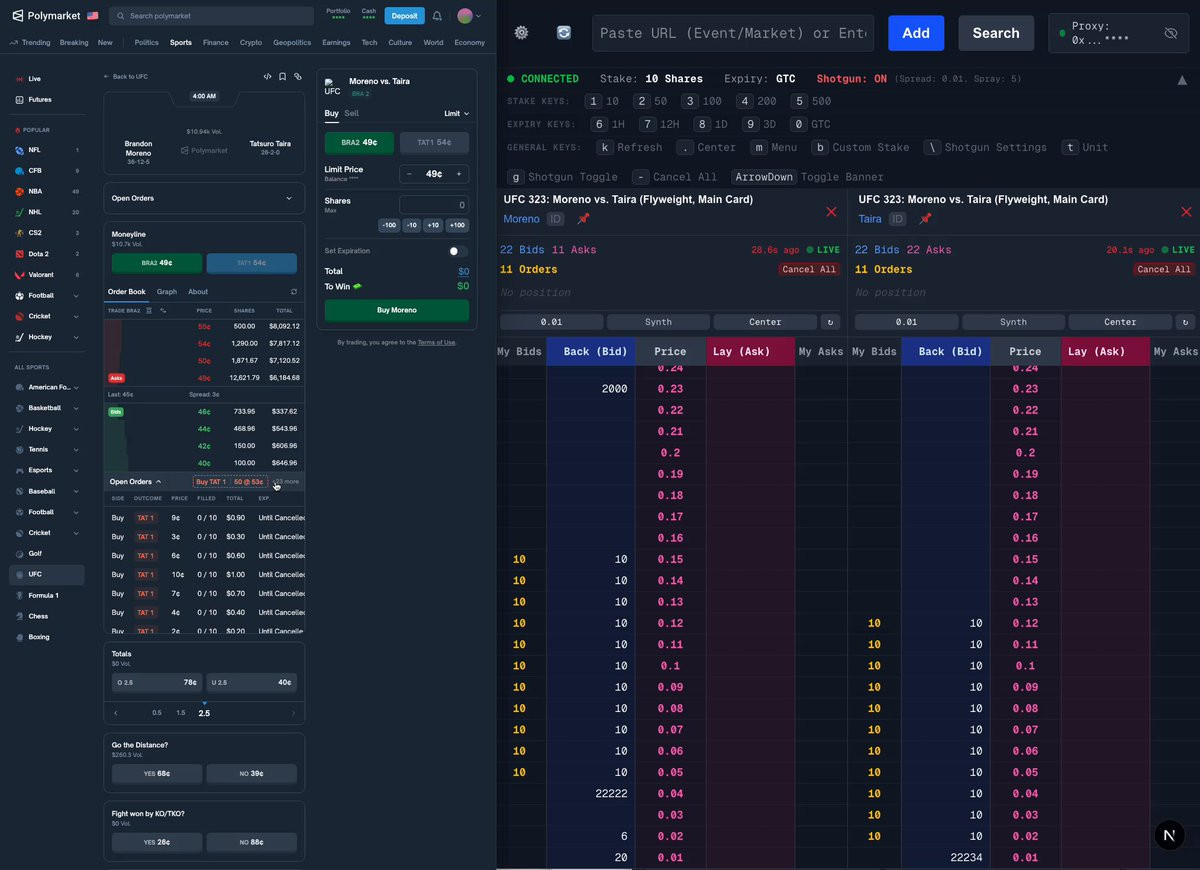This screenshot has height=870, width=1200.
Task: Click the Buy Moreno button
Action: [397, 310]
